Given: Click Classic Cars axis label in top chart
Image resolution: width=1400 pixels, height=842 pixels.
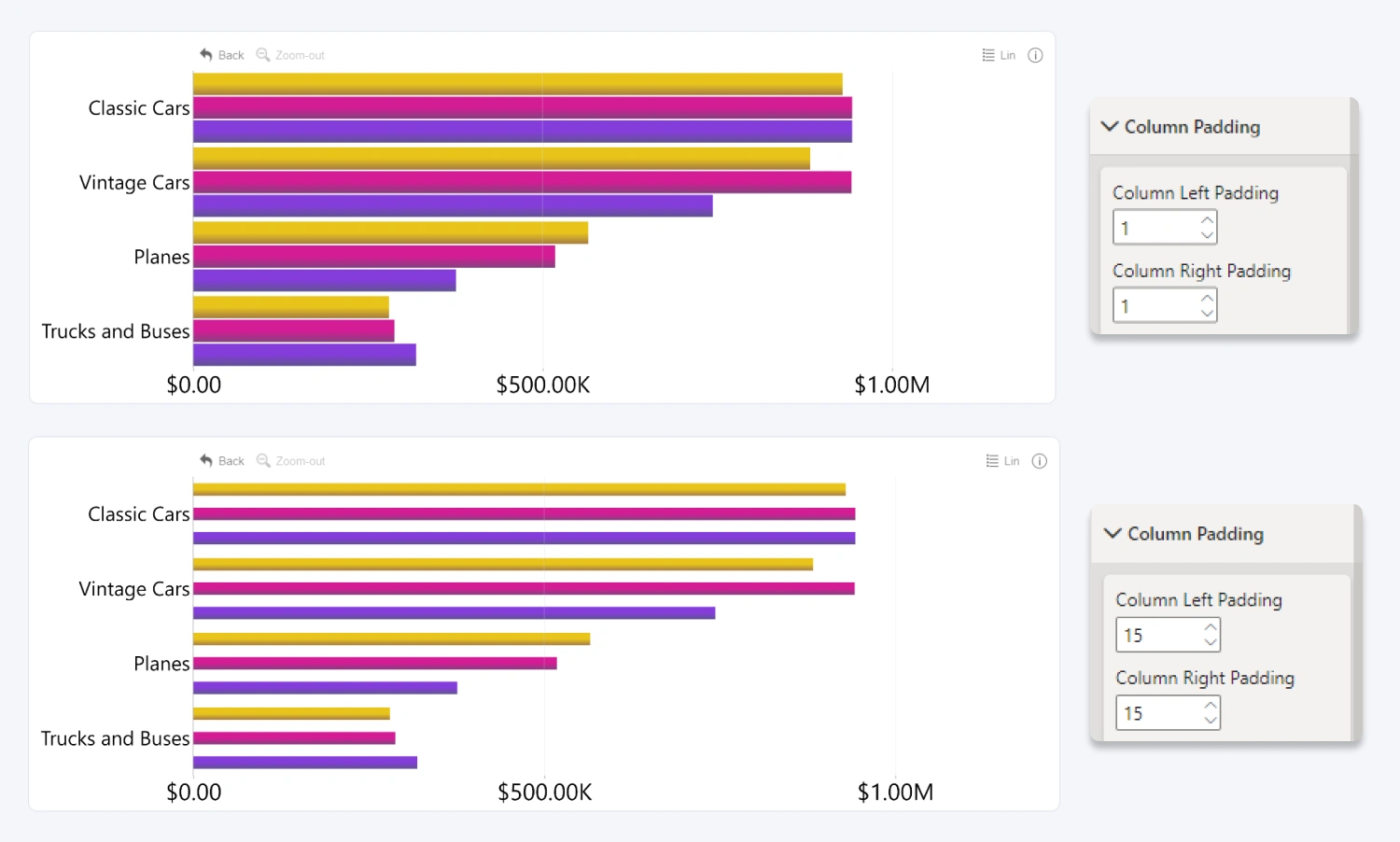Looking at the screenshot, I should point(139,108).
